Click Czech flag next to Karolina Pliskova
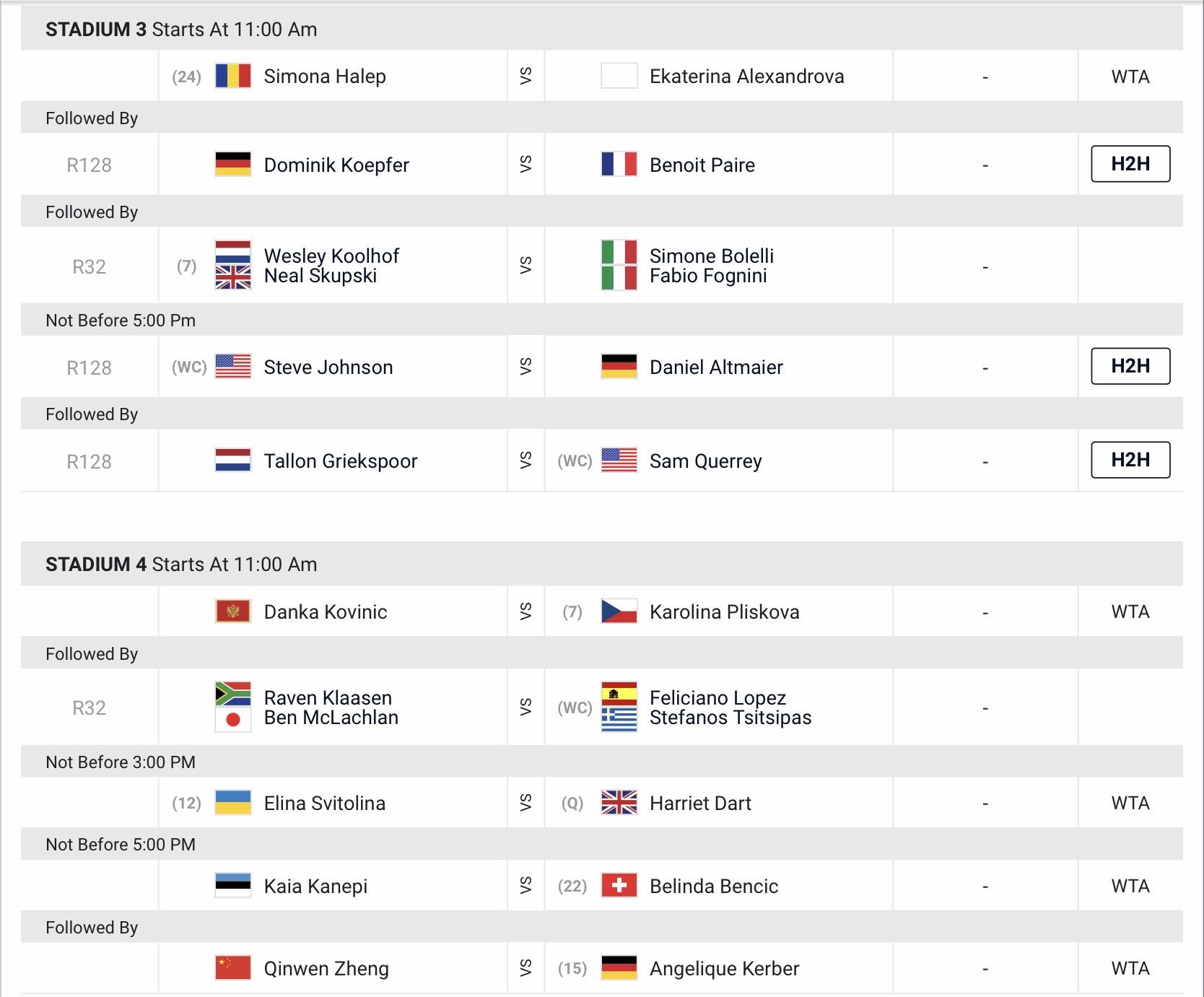 click(x=619, y=611)
